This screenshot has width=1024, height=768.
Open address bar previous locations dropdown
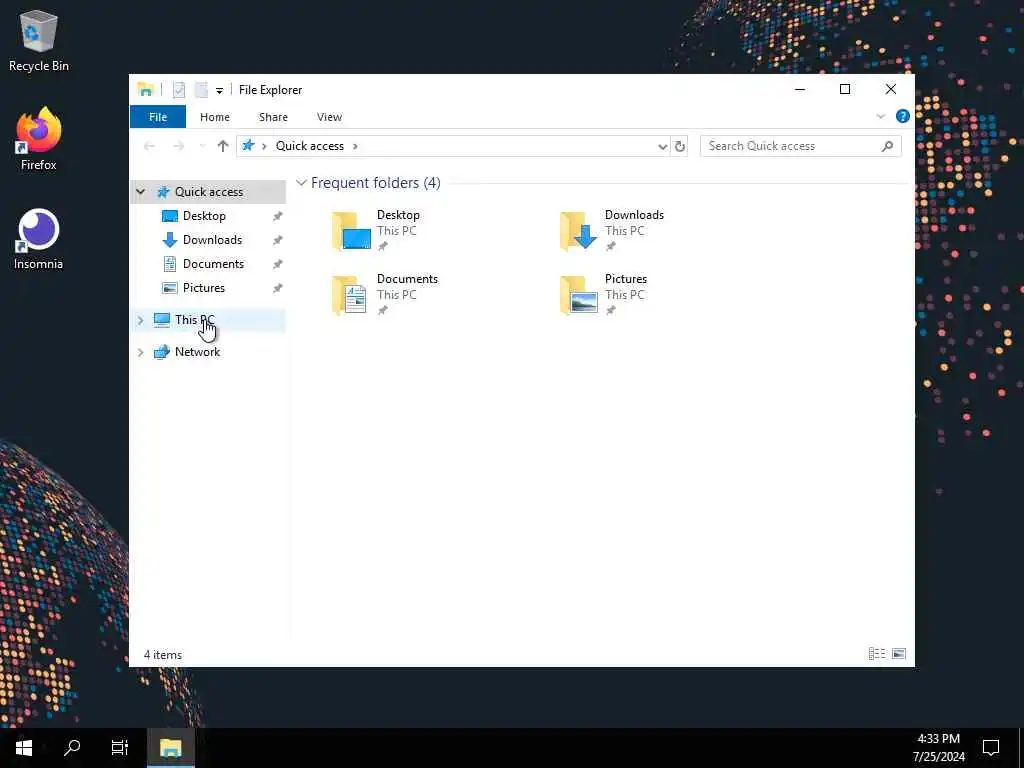click(x=662, y=146)
